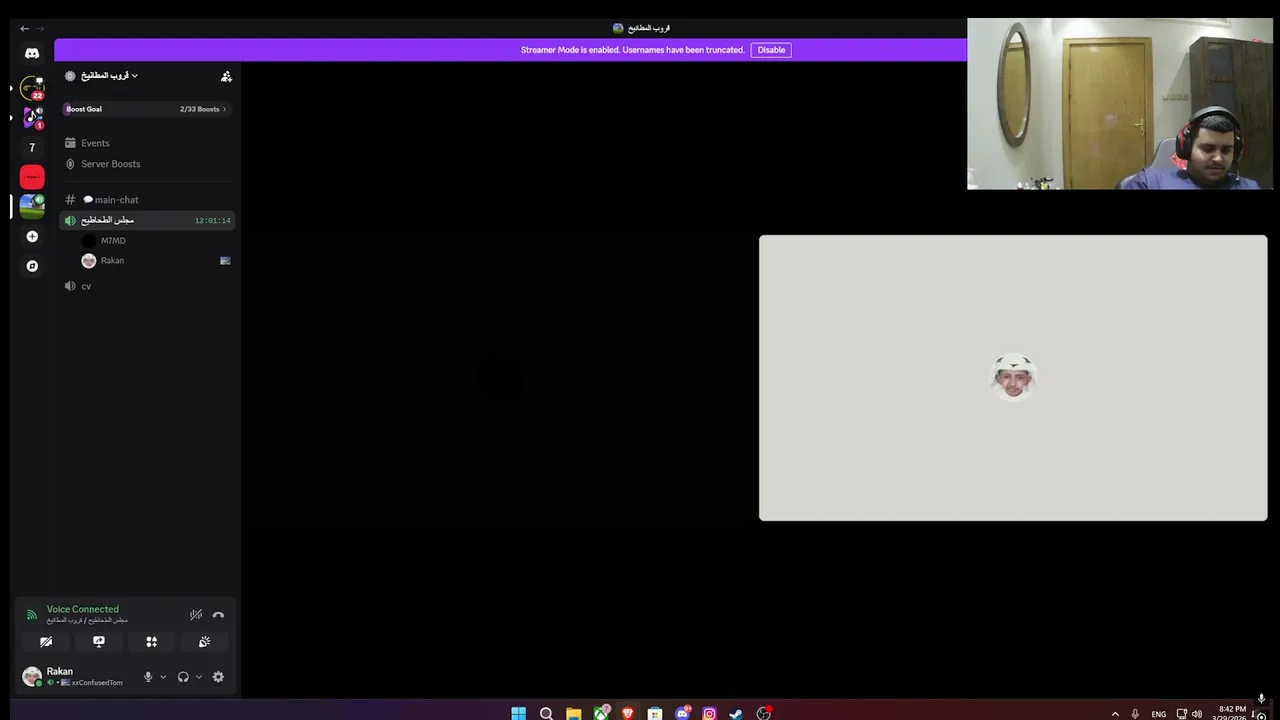
Task: Open Boost Goal 2/33 Boosts bar
Action: pyautogui.click(x=147, y=109)
